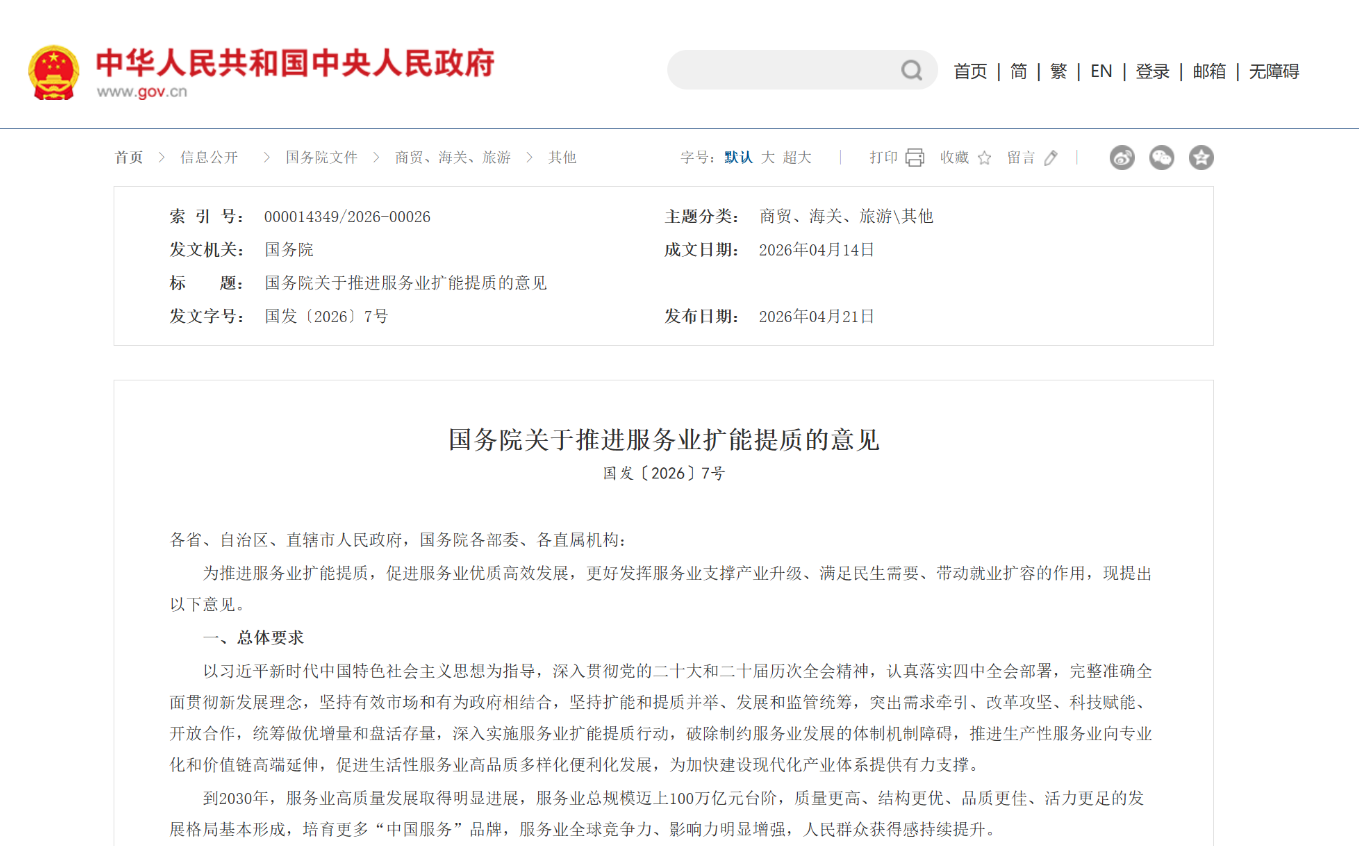Open the 国务院文件 breadcrumb link
Screen dimensions: 1359x846
tap(321, 157)
